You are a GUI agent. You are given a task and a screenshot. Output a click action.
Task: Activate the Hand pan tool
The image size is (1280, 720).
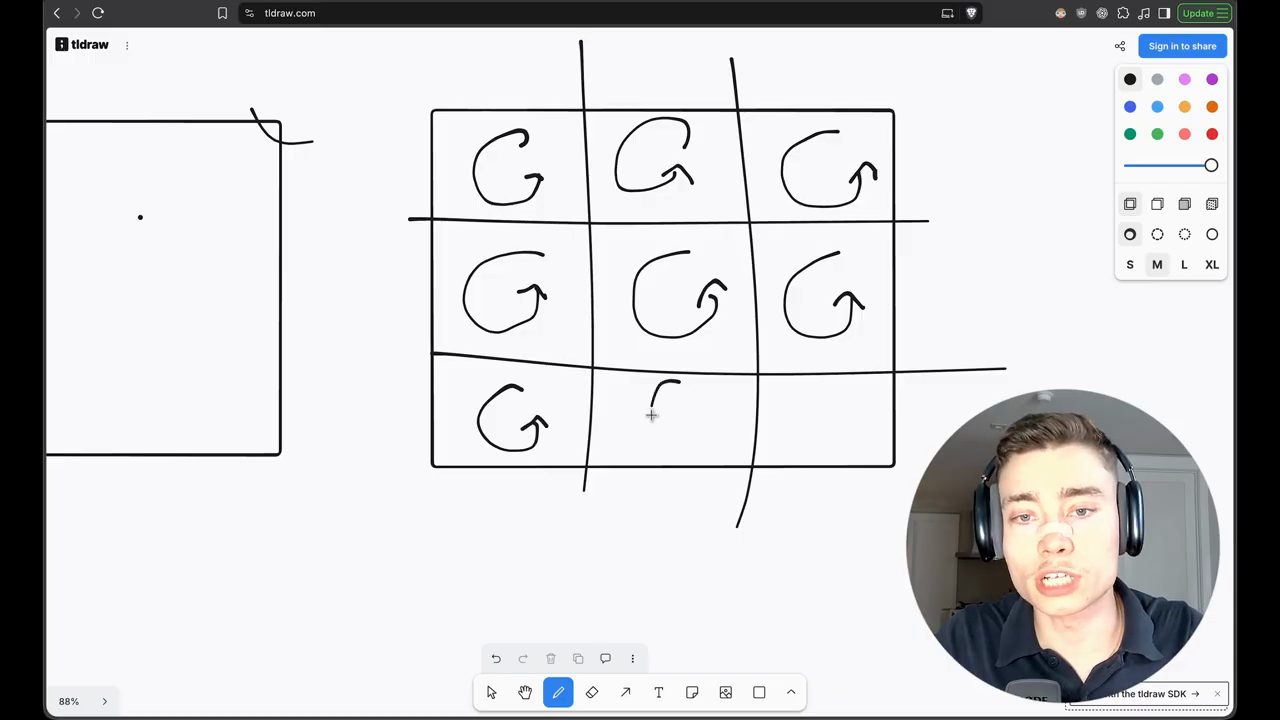coord(525,692)
